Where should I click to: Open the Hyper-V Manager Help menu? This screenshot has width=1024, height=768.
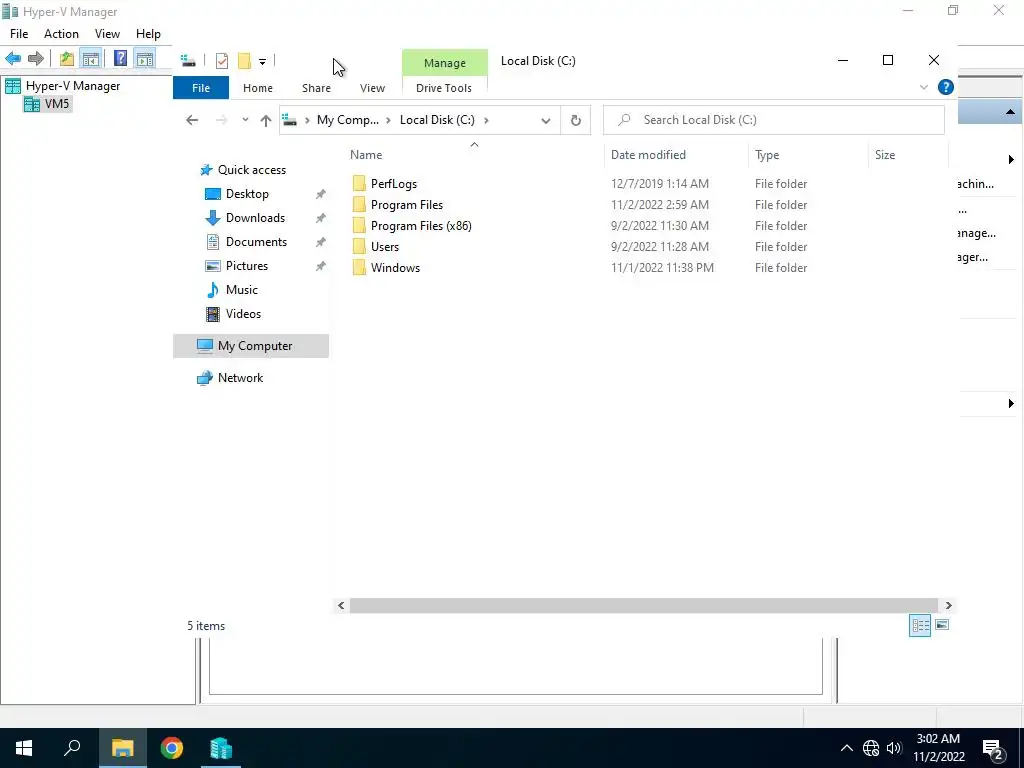coord(148,34)
